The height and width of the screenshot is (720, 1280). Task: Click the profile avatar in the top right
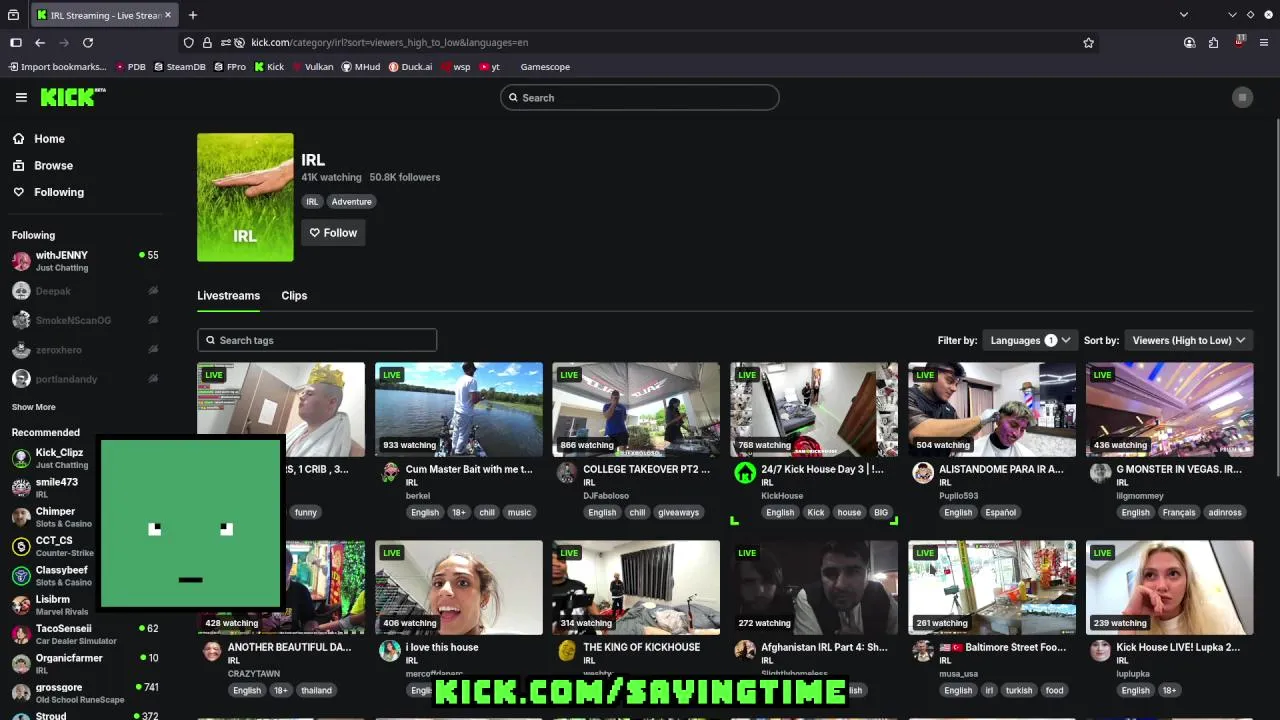pos(1242,97)
